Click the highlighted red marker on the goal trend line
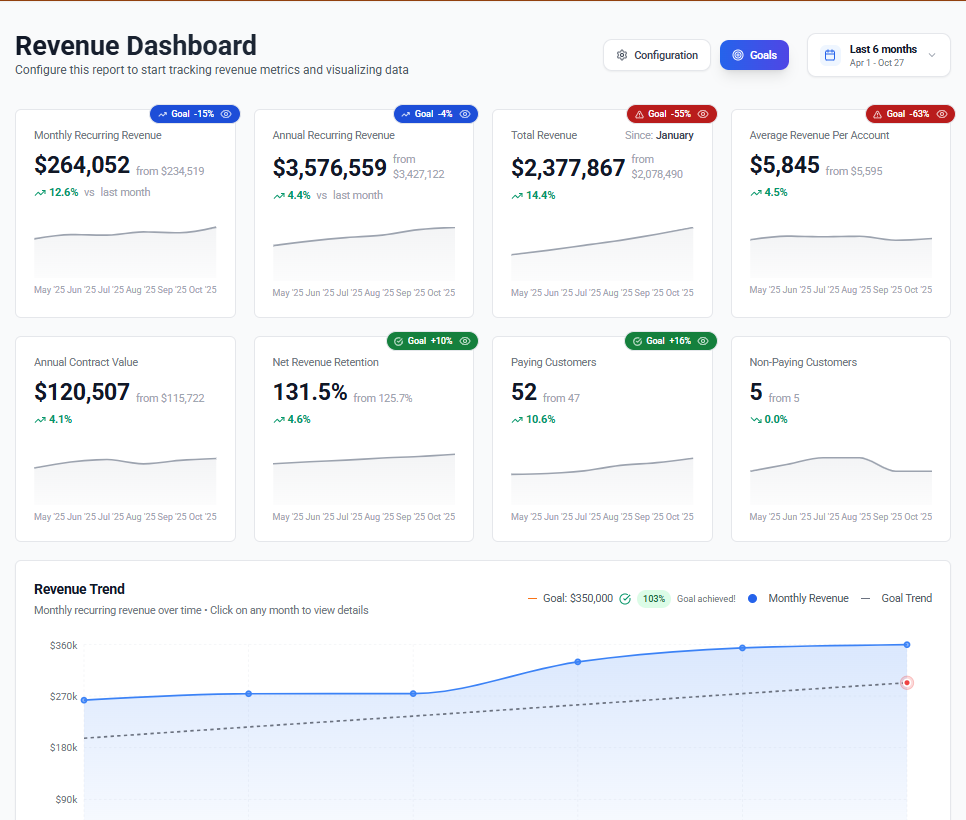This screenshot has height=820, width=966. click(x=906, y=682)
